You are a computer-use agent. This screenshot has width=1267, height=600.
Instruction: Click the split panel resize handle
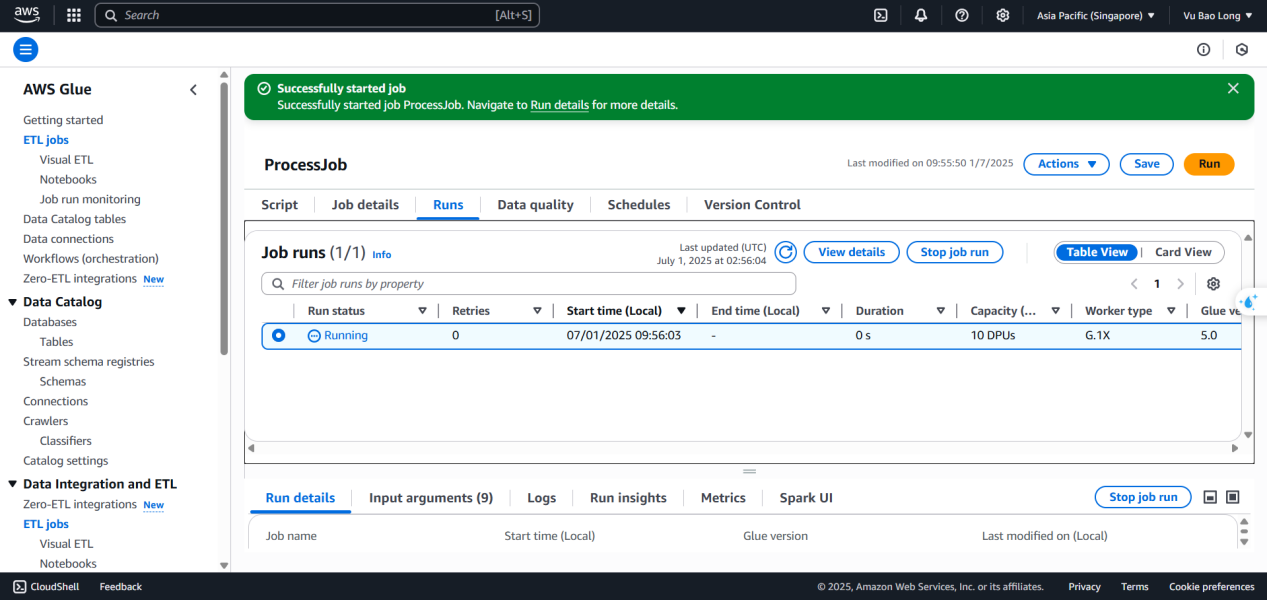[x=749, y=471]
